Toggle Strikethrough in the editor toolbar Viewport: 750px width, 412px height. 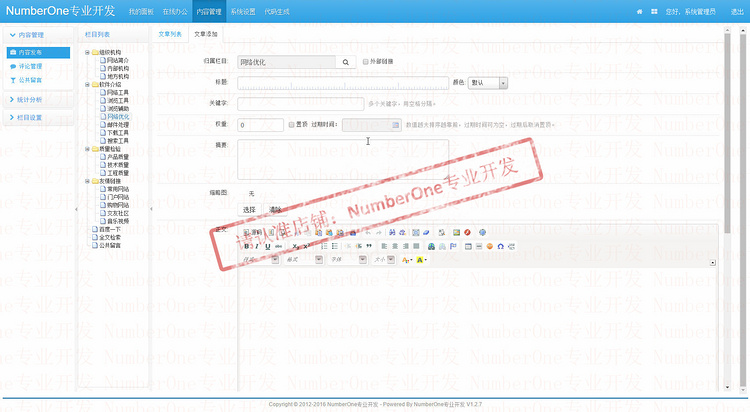click(x=278, y=246)
